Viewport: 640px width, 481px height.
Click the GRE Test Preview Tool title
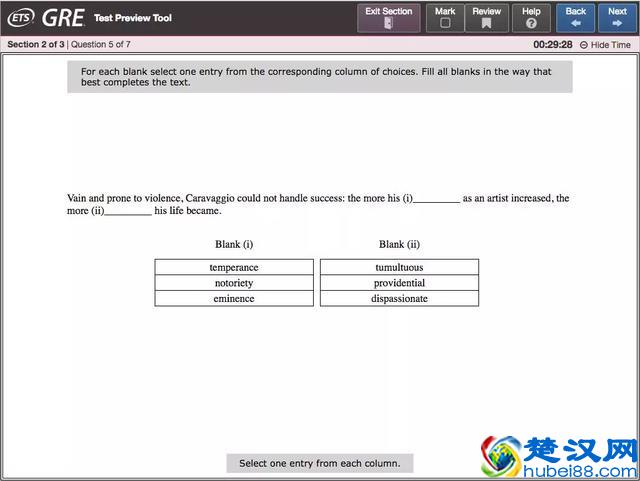(107, 18)
